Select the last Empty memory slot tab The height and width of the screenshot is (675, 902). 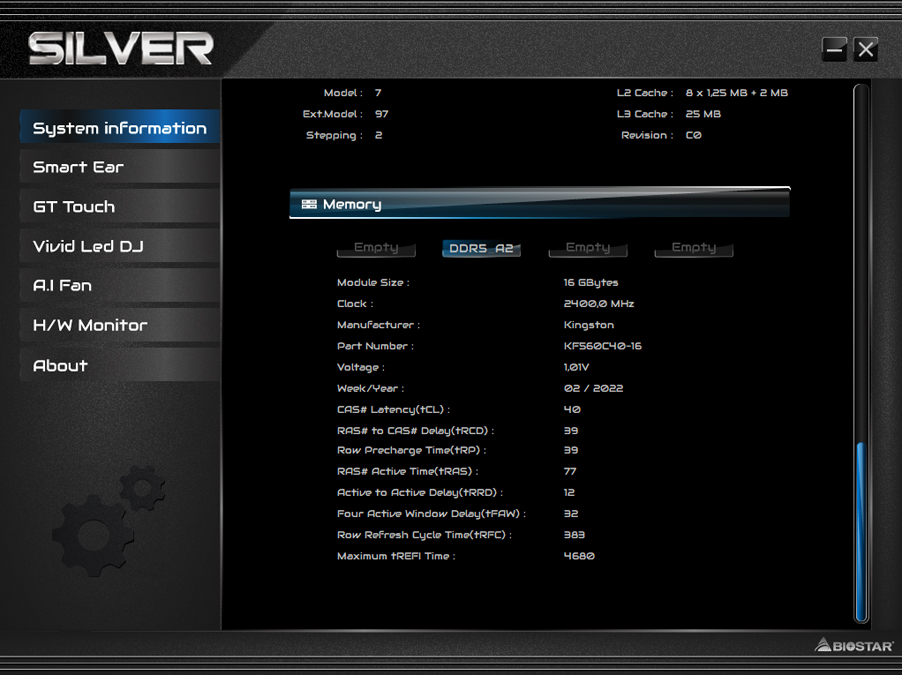coord(694,247)
